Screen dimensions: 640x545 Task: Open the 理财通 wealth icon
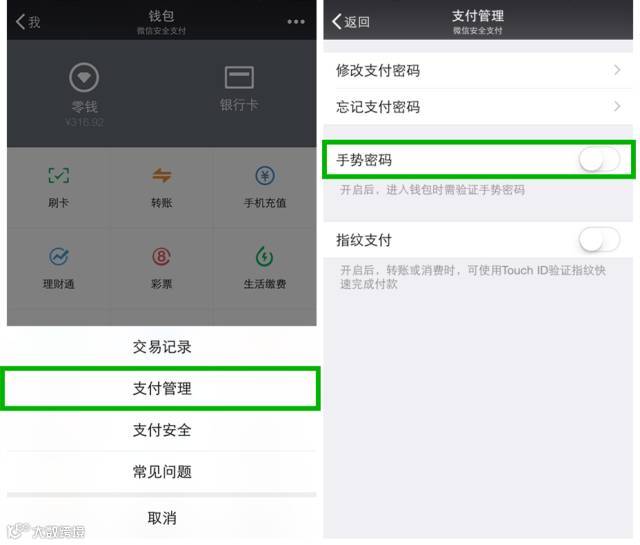click(59, 256)
